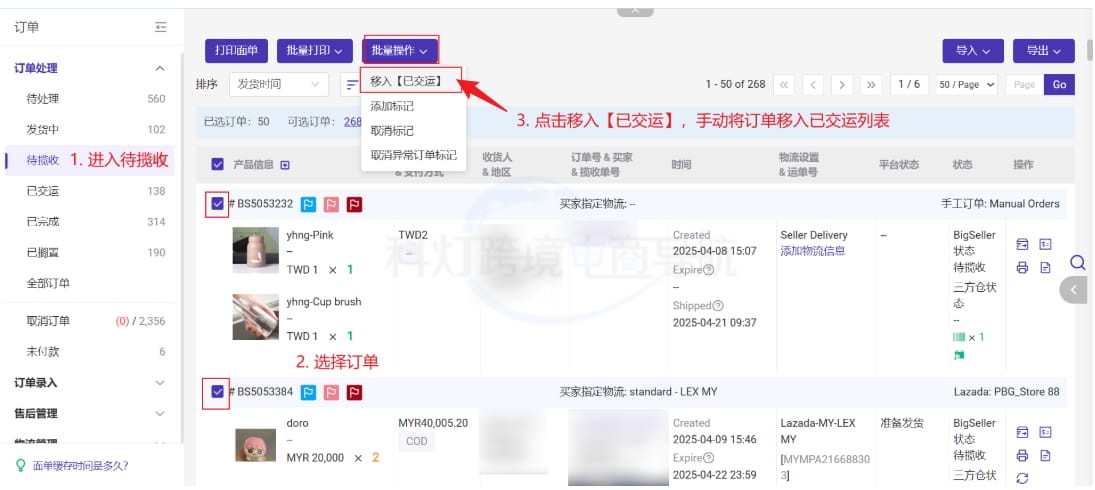Open the 批量操作 dropdown button
Viewport: 1095px width, 490px height.
[400, 51]
